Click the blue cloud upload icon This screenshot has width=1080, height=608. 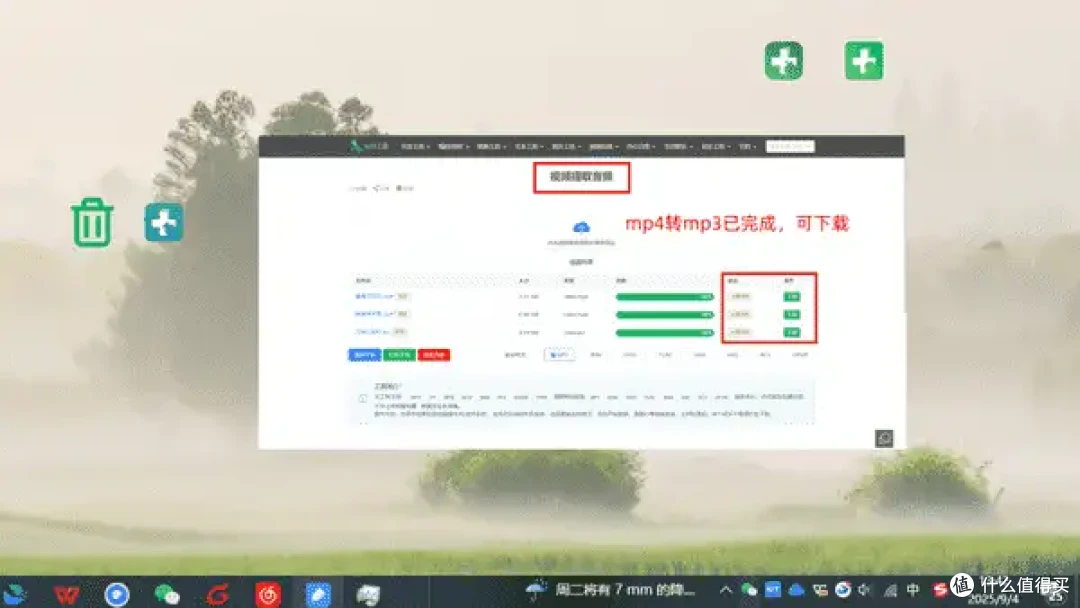[x=581, y=227]
